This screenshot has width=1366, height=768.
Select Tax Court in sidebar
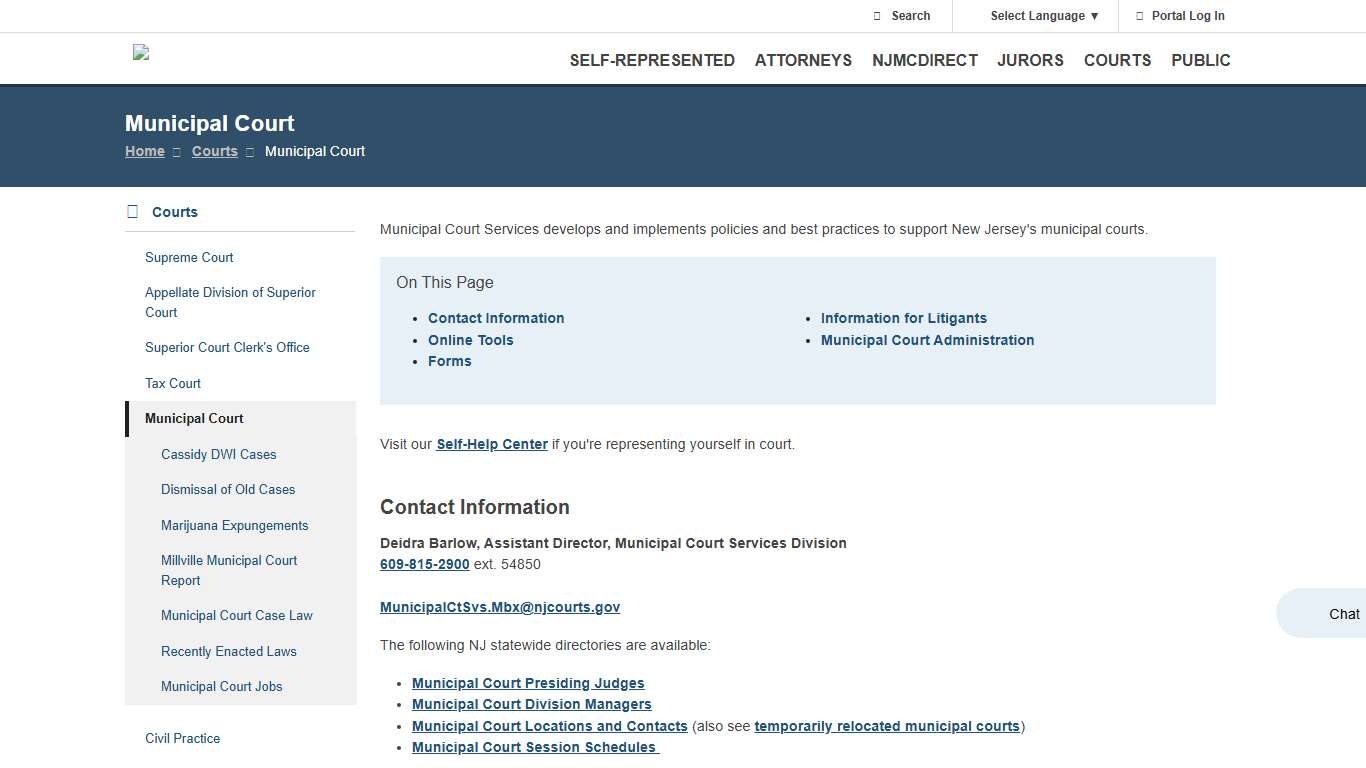point(173,383)
